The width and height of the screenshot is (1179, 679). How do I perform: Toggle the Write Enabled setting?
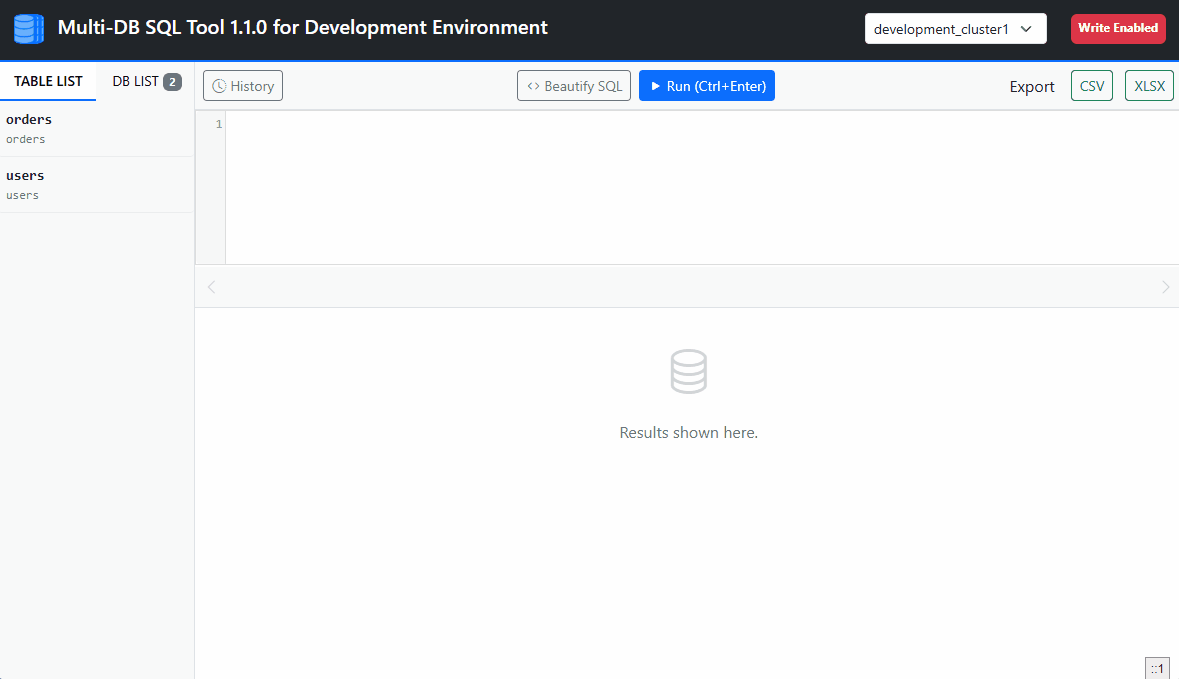(x=1118, y=28)
